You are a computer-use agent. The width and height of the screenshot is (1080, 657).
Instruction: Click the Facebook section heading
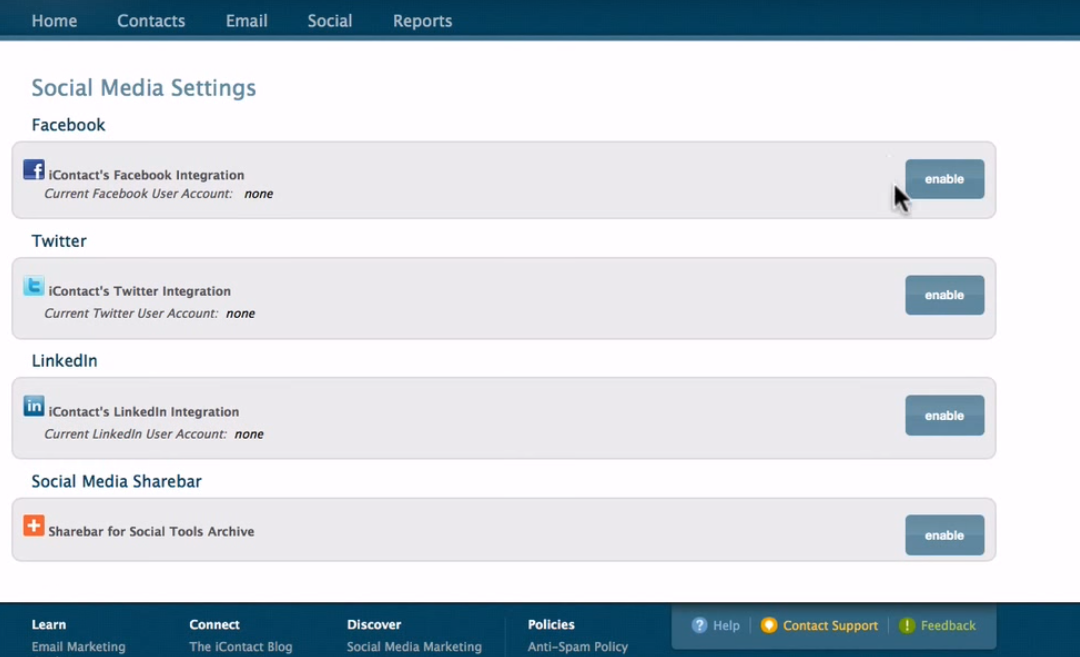click(x=68, y=125)
